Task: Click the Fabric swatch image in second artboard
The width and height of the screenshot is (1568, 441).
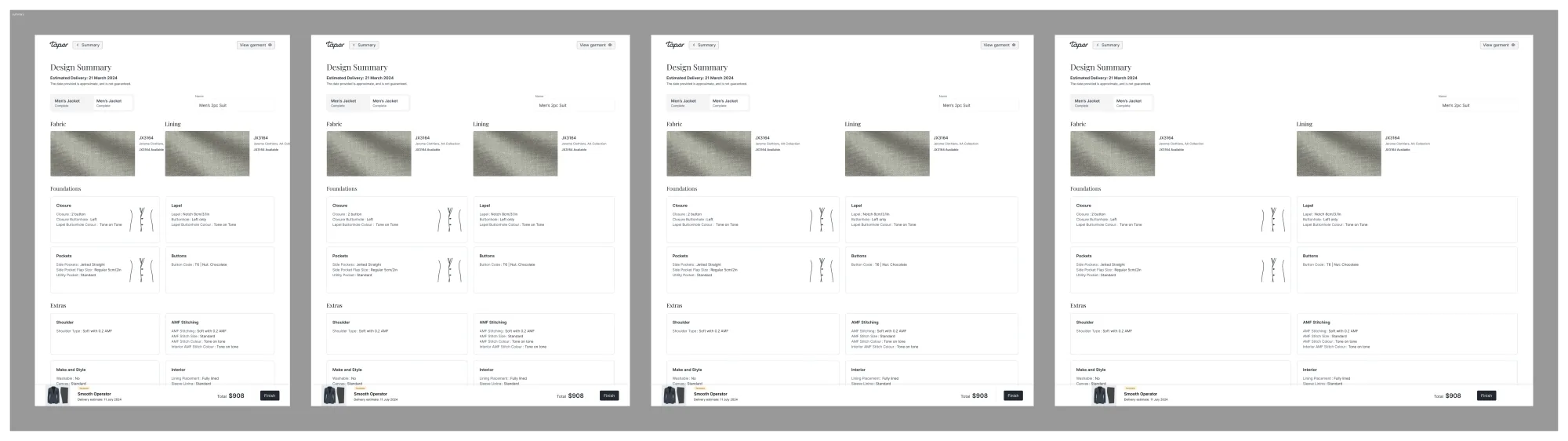Action: 368,154
